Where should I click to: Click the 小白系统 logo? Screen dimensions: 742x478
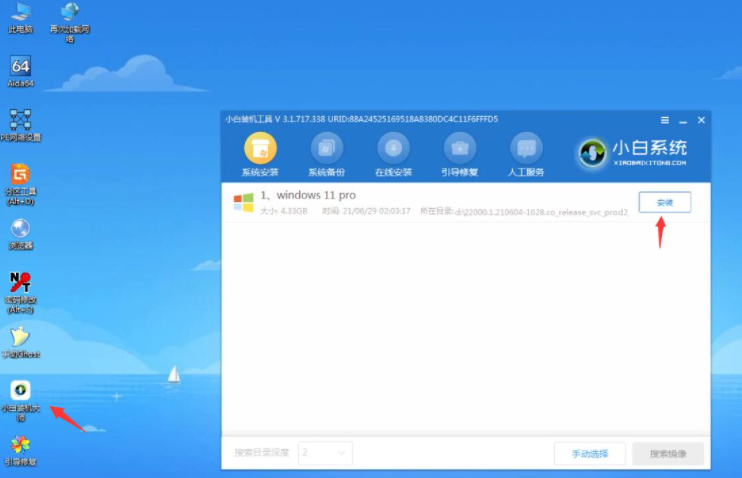[632, 153]
